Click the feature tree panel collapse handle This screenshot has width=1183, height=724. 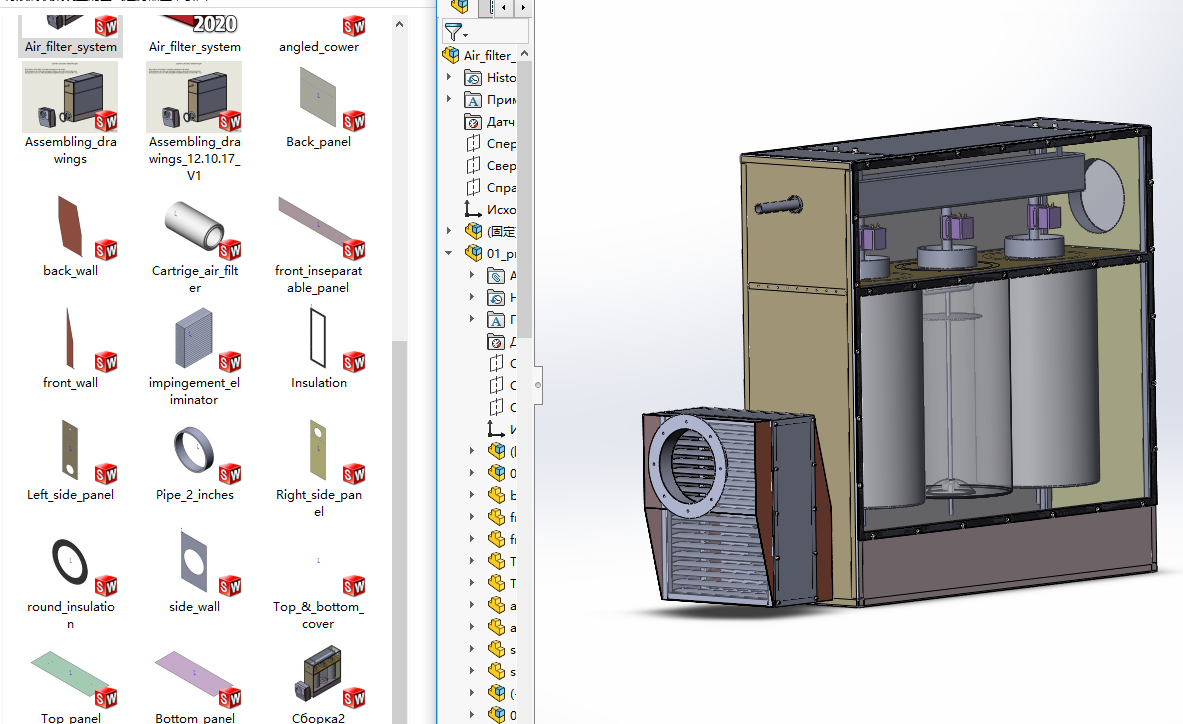tap(538, 384)
